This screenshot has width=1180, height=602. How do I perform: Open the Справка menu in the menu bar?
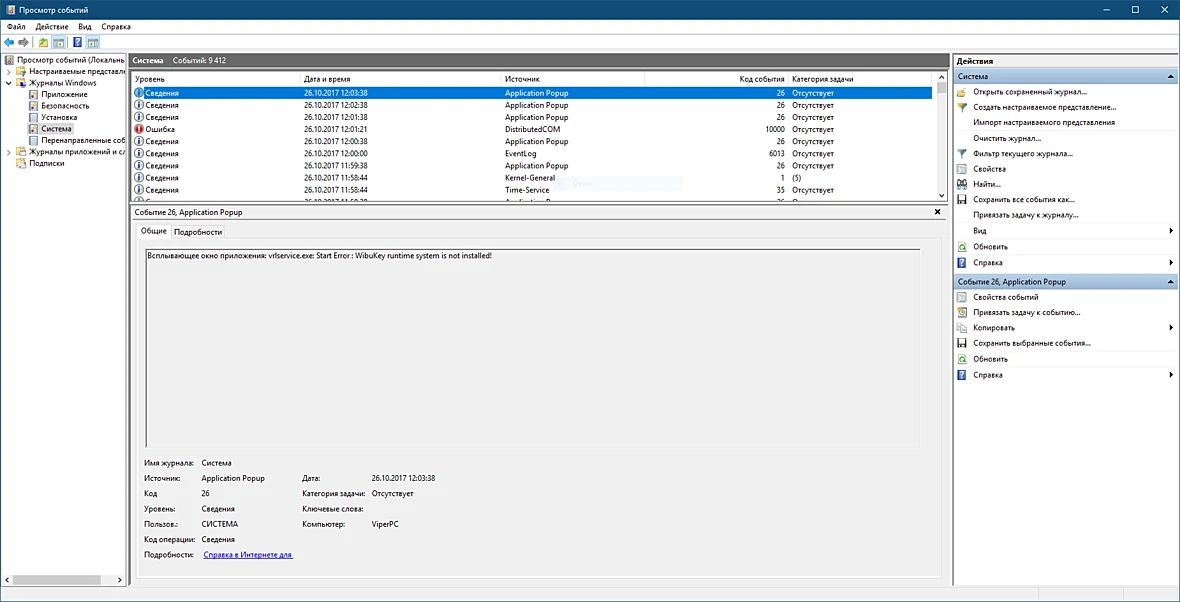point(115,26)
